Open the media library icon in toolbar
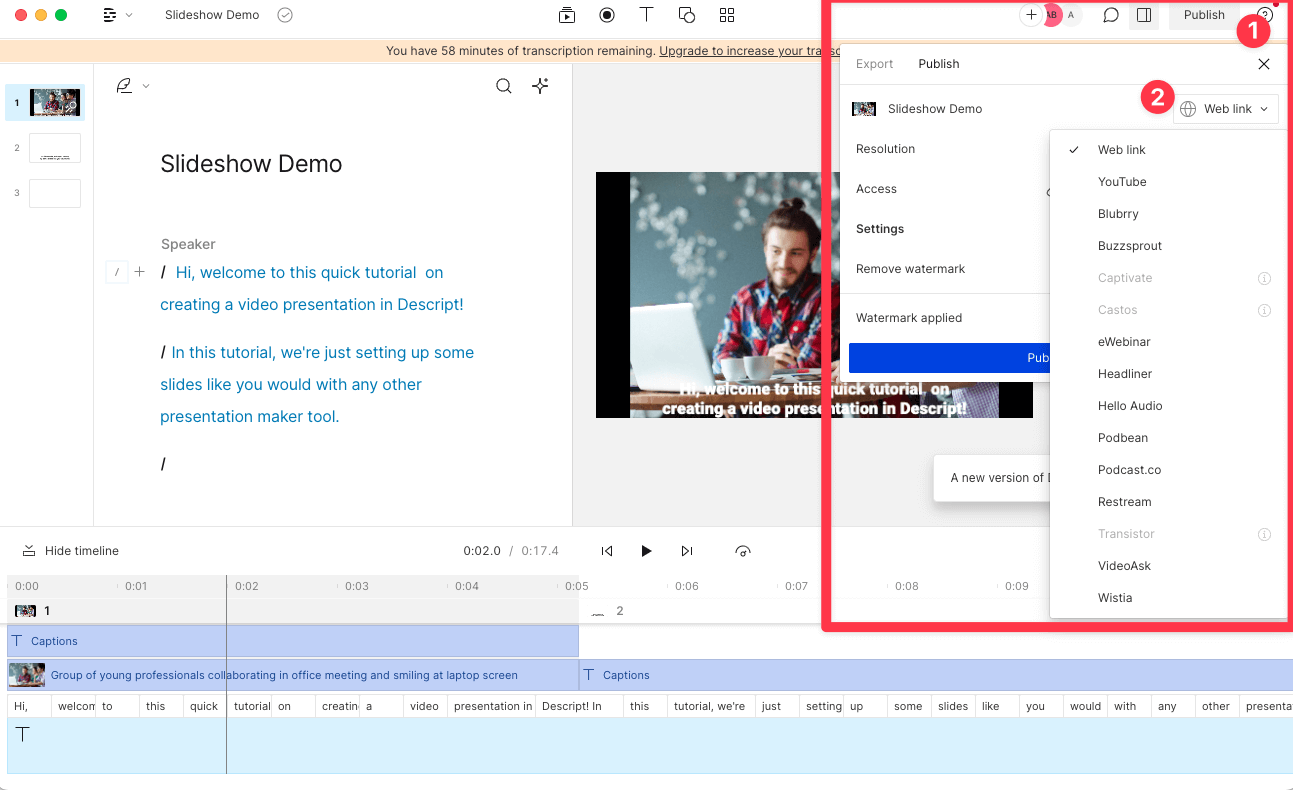The image size is (1293, 790). [567, 15]
